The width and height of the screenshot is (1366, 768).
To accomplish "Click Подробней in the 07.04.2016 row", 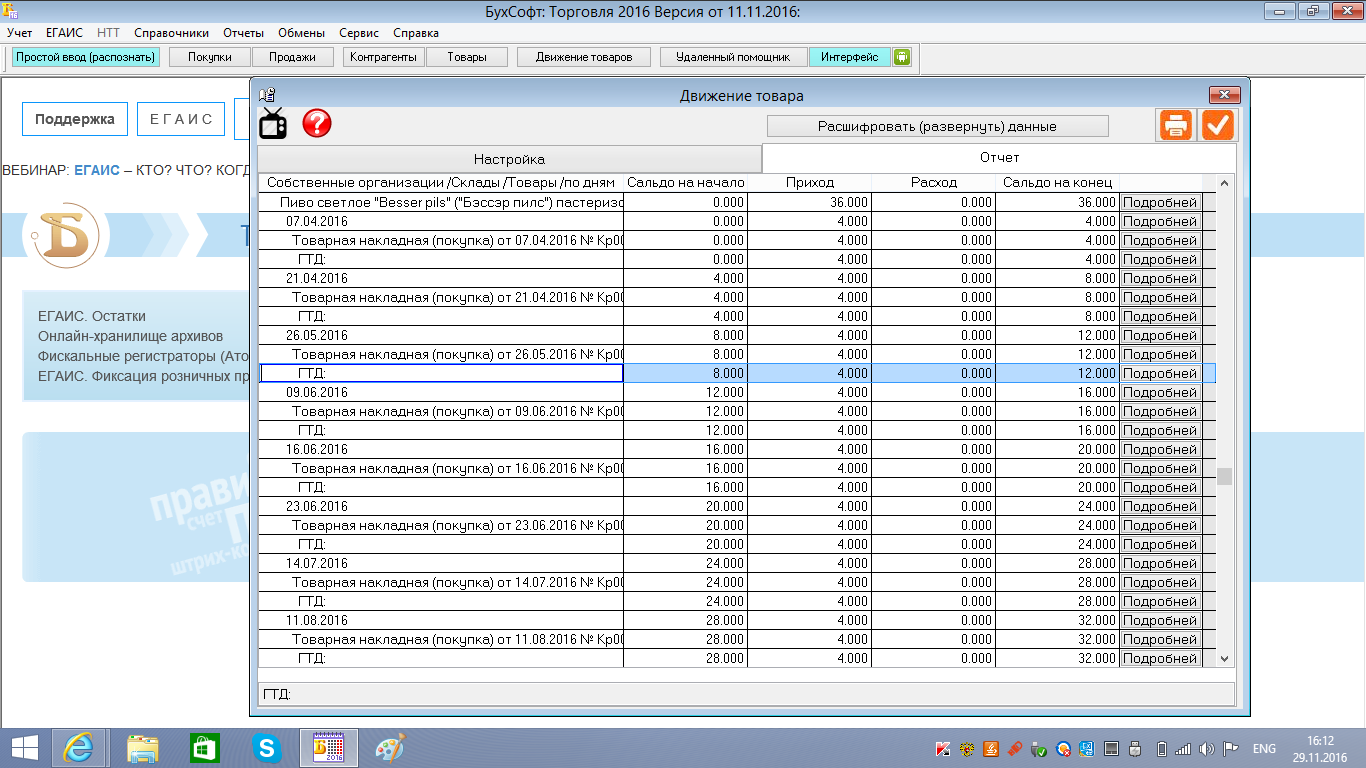I will click(1159, 222).
